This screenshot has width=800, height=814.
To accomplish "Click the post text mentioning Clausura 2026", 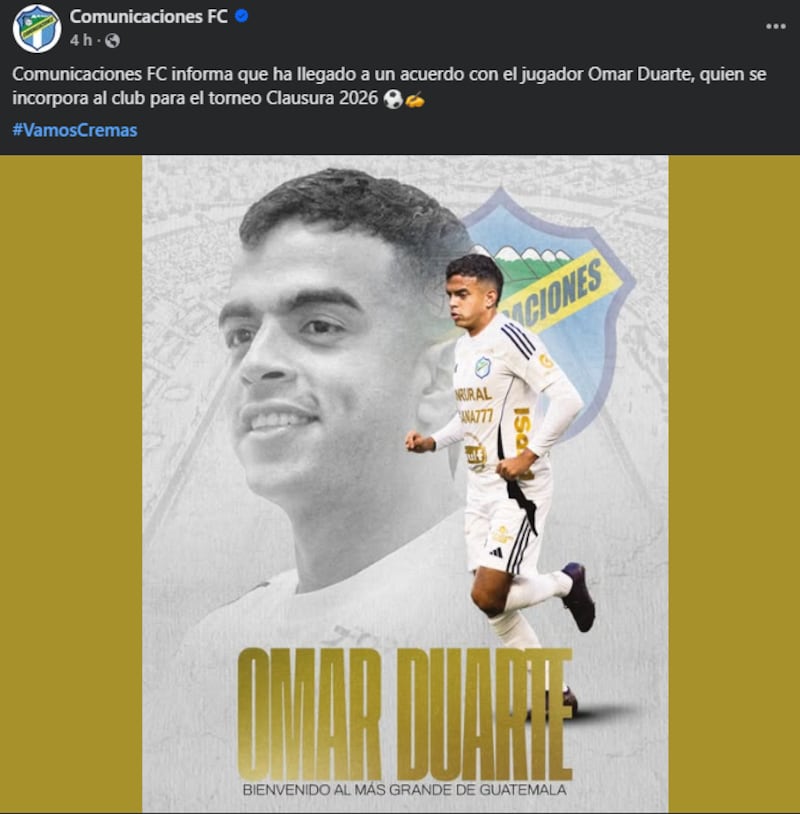I will (x=389, y=86).
